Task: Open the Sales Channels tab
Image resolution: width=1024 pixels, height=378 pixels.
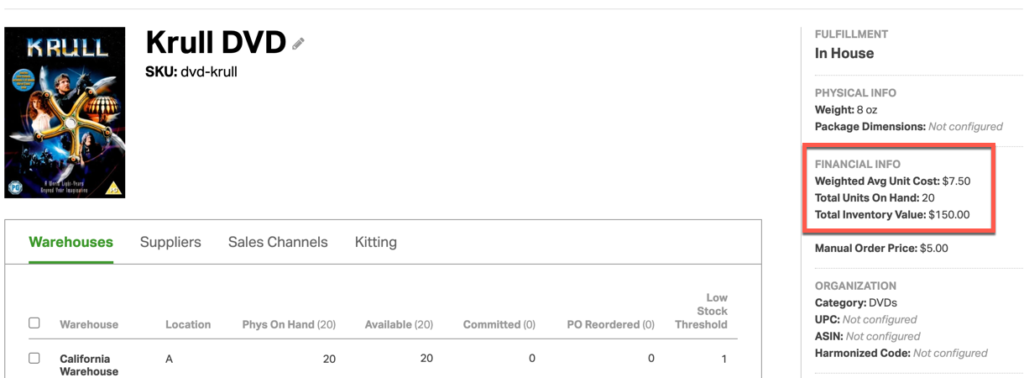Action: coord(278,242)
